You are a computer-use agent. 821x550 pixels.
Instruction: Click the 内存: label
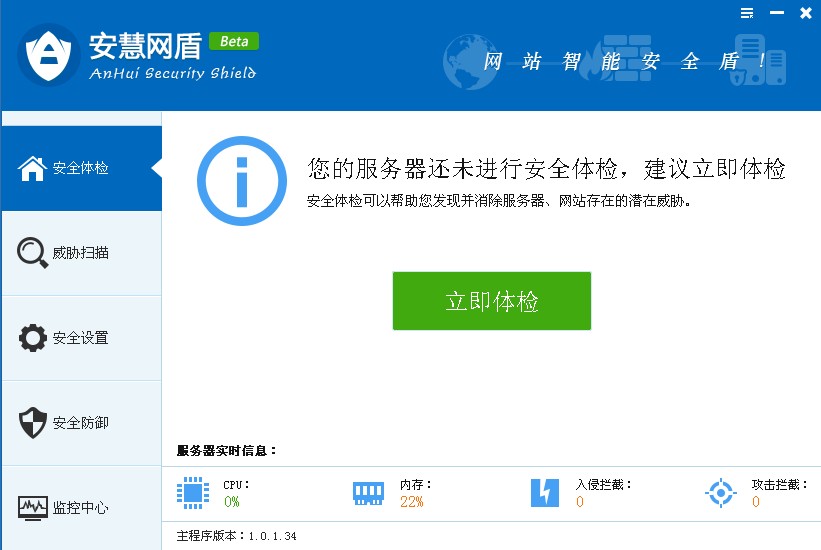click(x=416, y=485)
